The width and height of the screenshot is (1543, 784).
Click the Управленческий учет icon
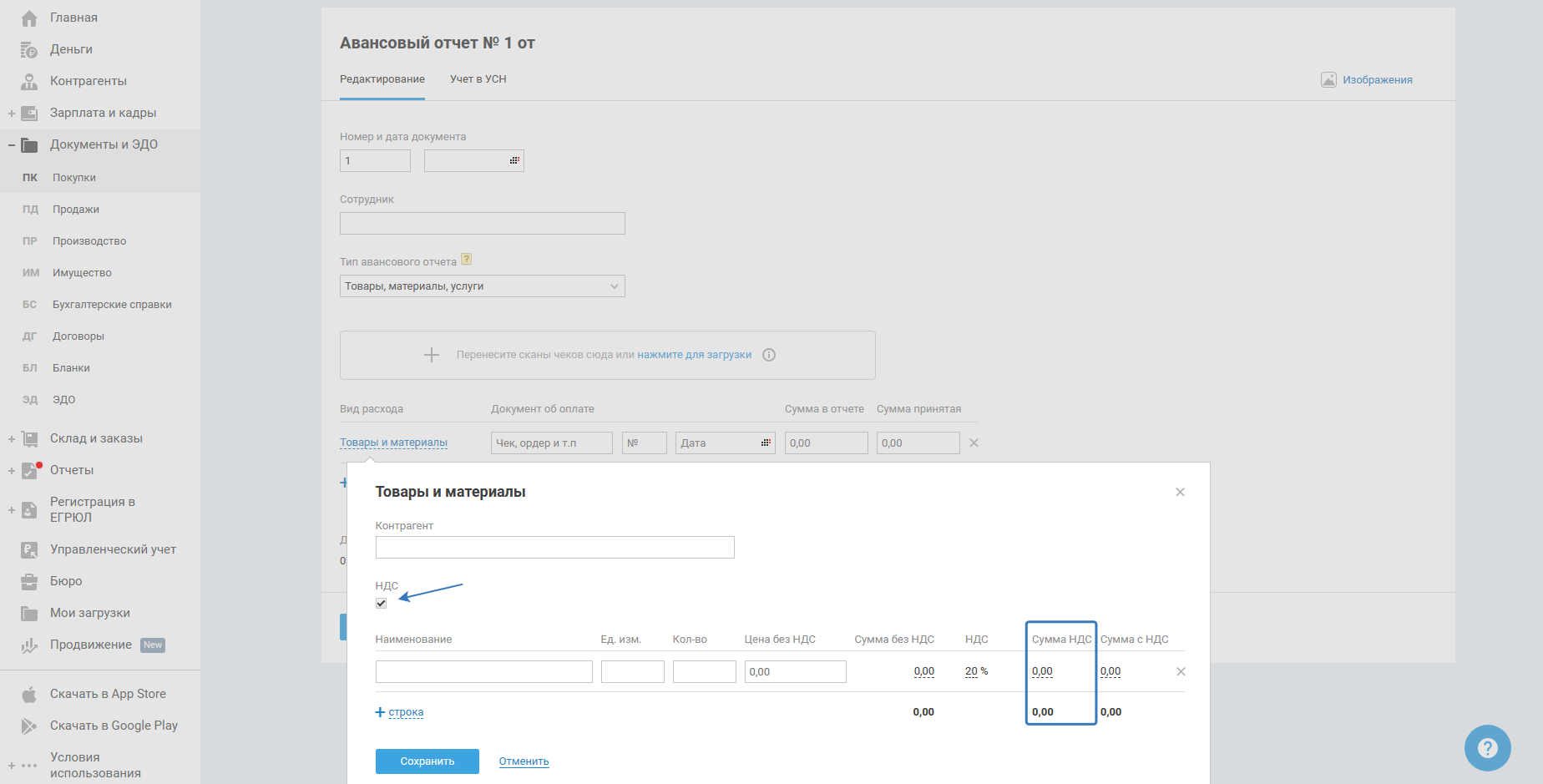(x=29, y=549)
